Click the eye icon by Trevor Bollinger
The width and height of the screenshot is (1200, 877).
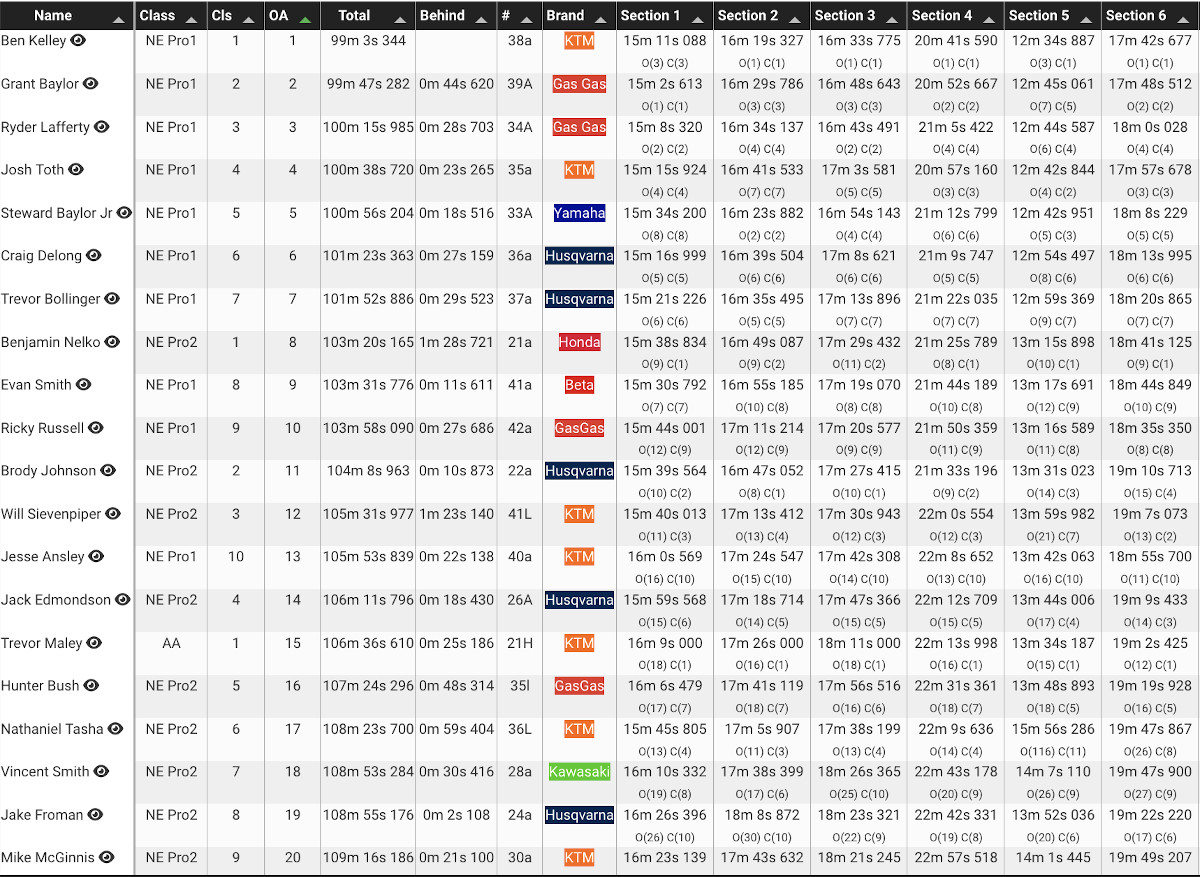[x=112, y=299]
